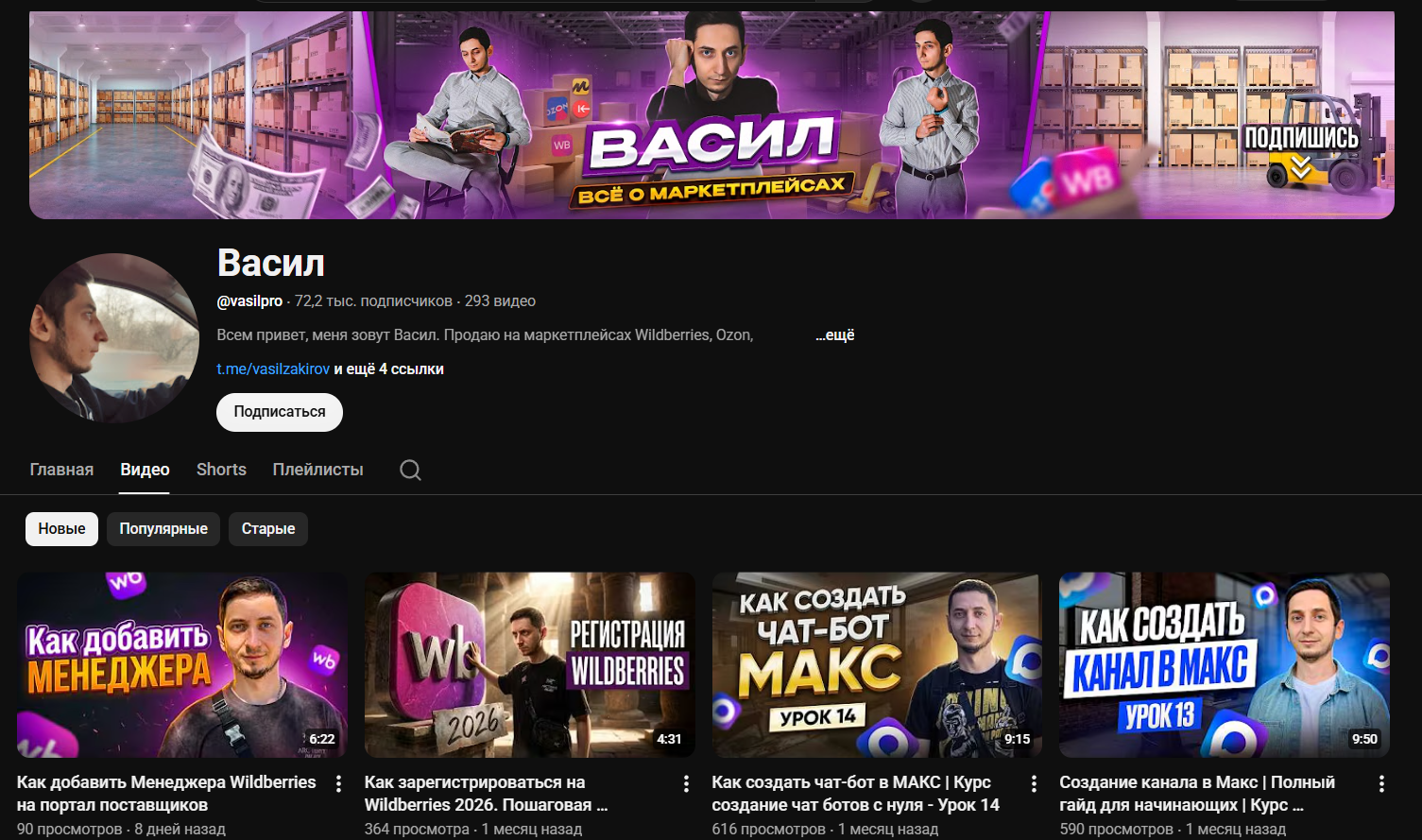The width and height of the screenshot is (1422, 840).
Task: Play the Как создать канал в Макс thumbnail
Action: [1225, 664]
